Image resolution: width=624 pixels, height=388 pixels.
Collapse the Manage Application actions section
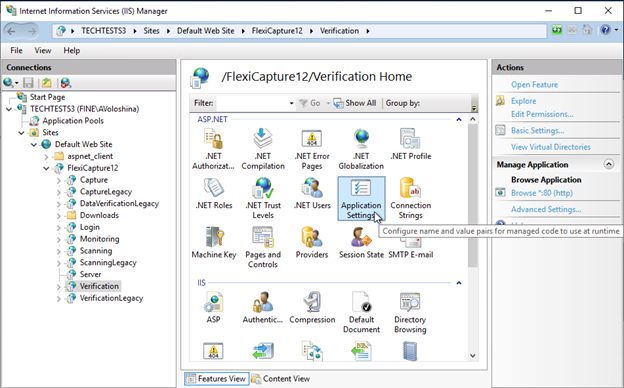point(608,164)
